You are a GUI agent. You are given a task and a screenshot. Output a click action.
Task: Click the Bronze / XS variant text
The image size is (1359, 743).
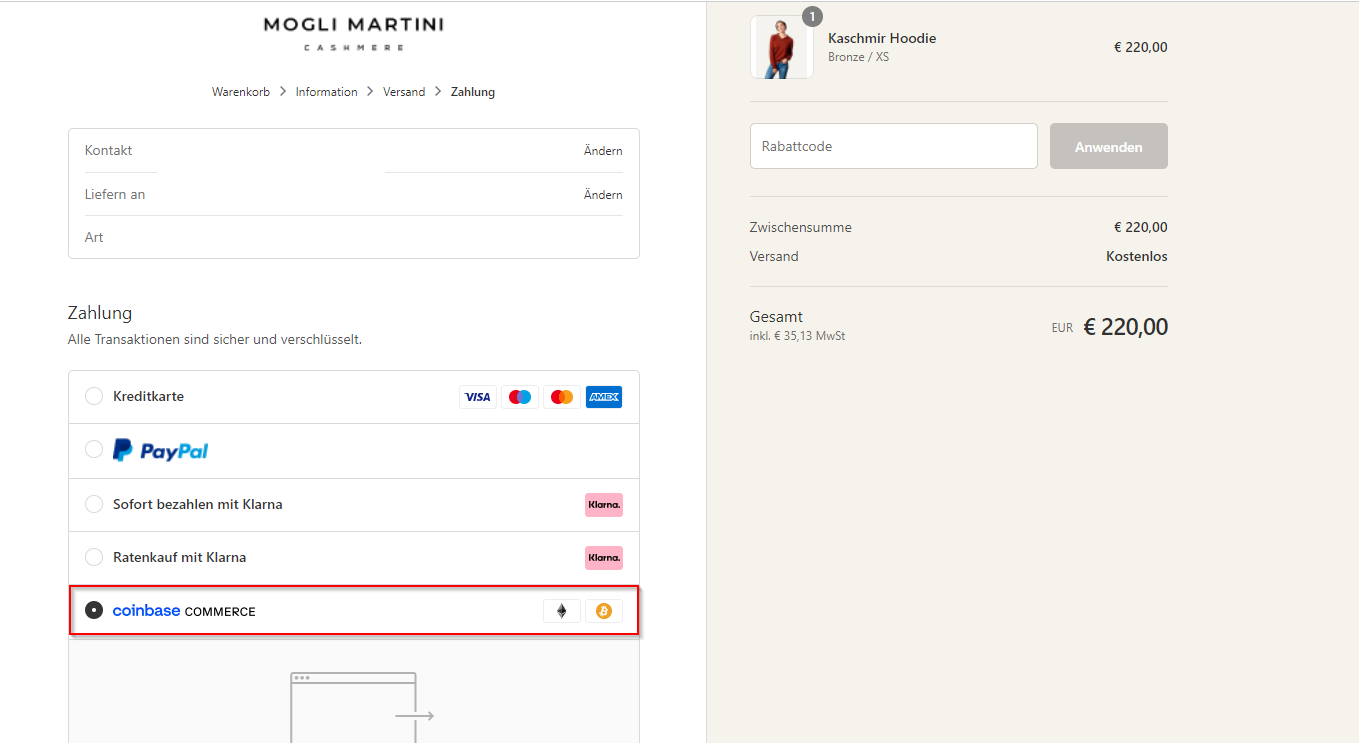pos(858,57)
